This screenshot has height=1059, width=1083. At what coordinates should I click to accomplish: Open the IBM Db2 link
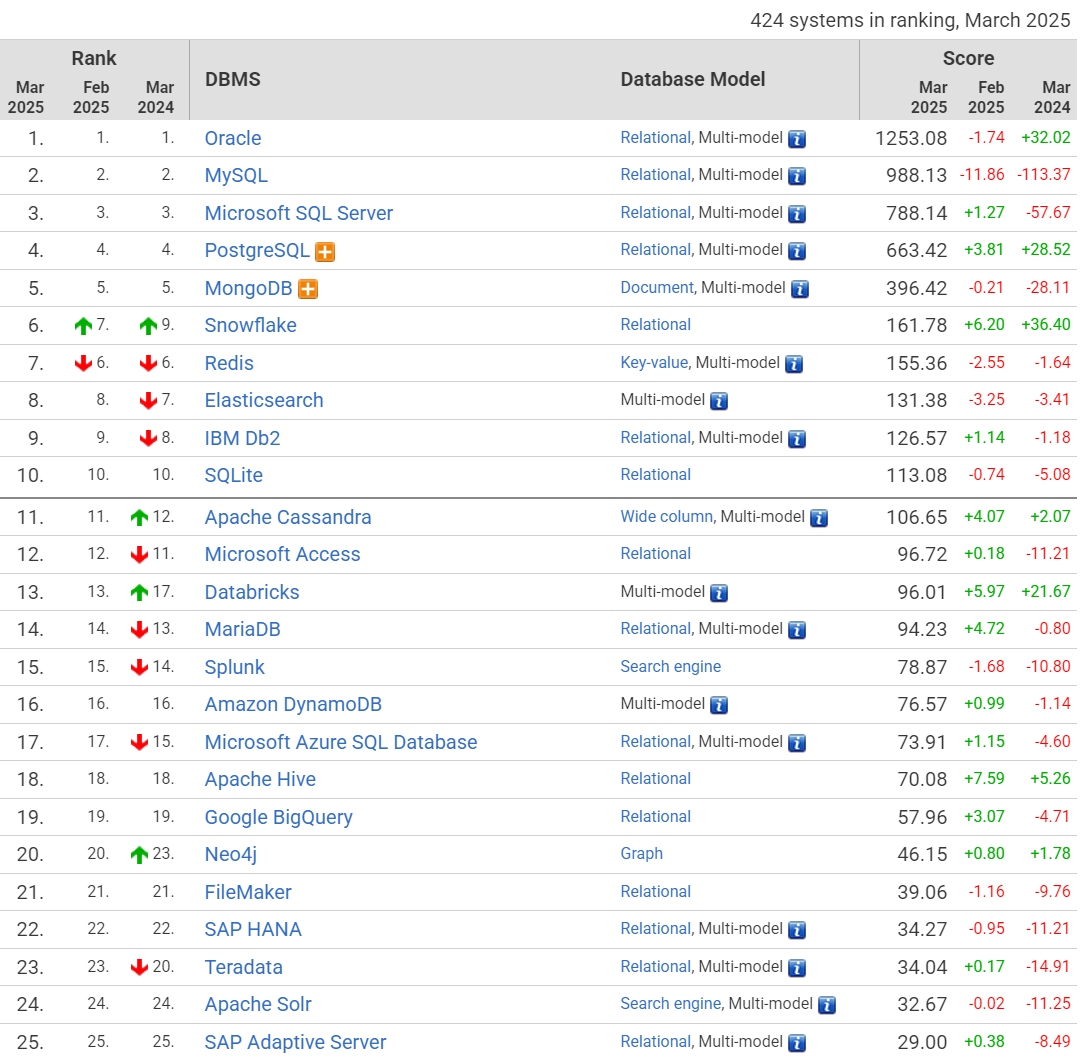(x=242, y=439)
